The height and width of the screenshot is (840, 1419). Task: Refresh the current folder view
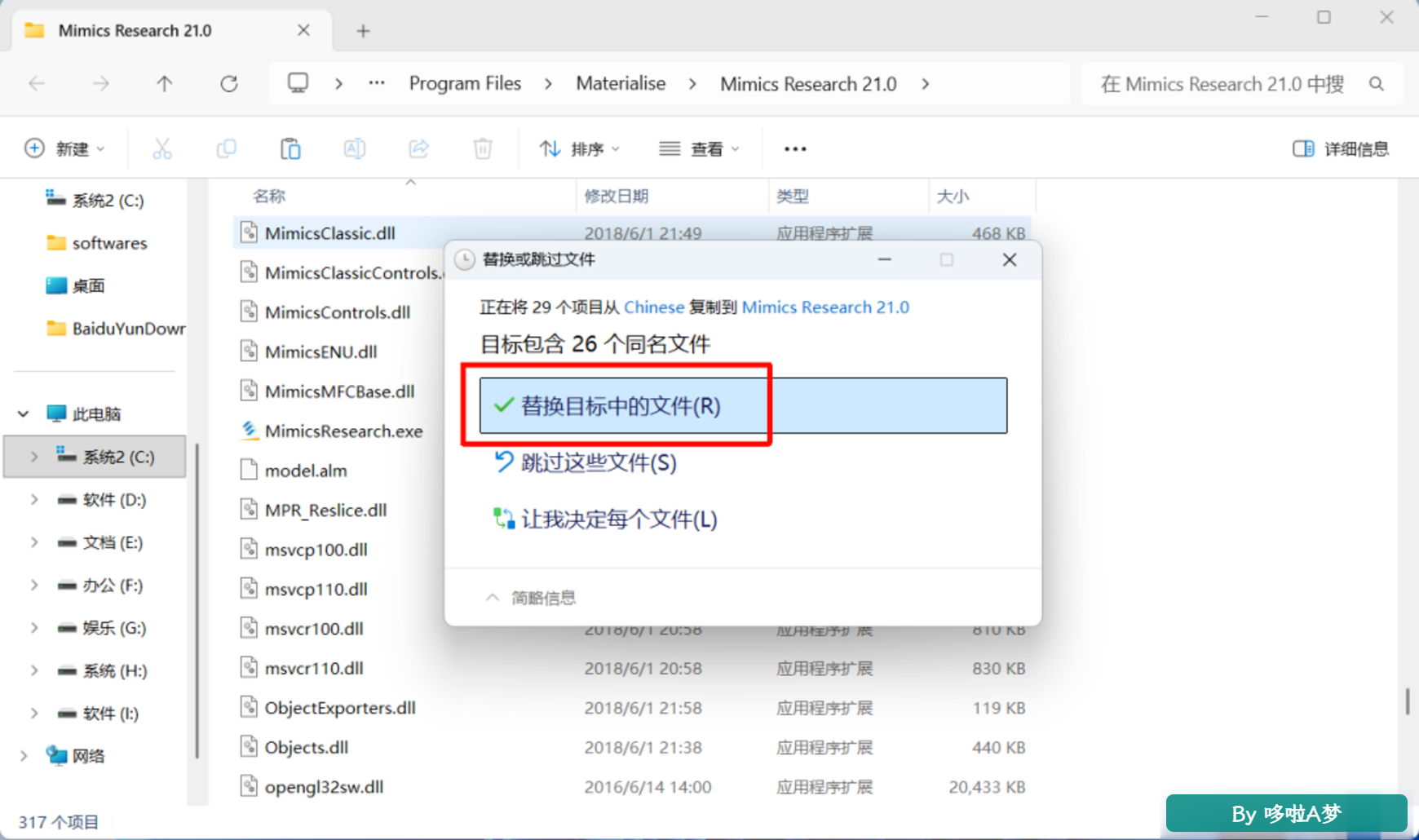tap(229, 83)
